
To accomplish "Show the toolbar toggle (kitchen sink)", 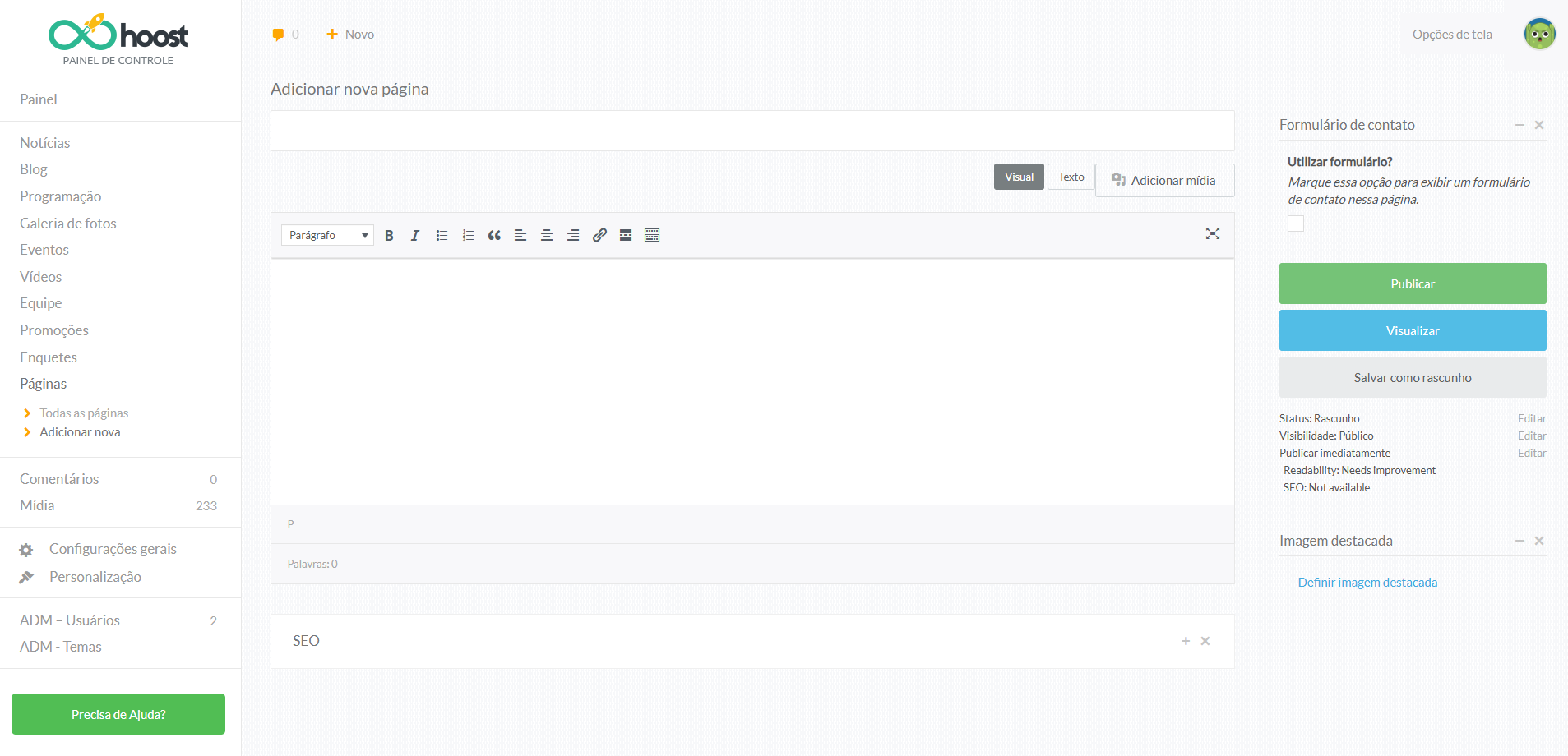I will pyautogui.click(x=652, y=236).
